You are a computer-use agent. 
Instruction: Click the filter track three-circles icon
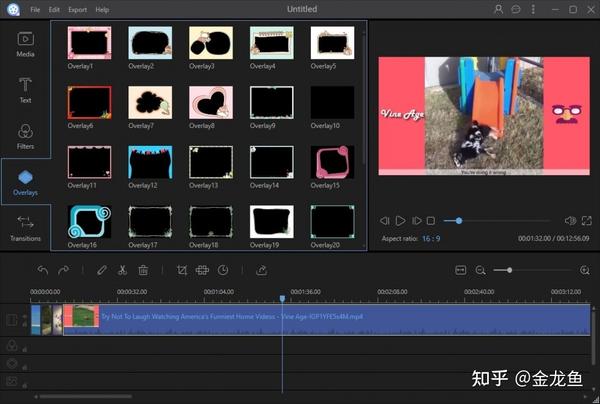pyautogui.click(x=12, y=345)
